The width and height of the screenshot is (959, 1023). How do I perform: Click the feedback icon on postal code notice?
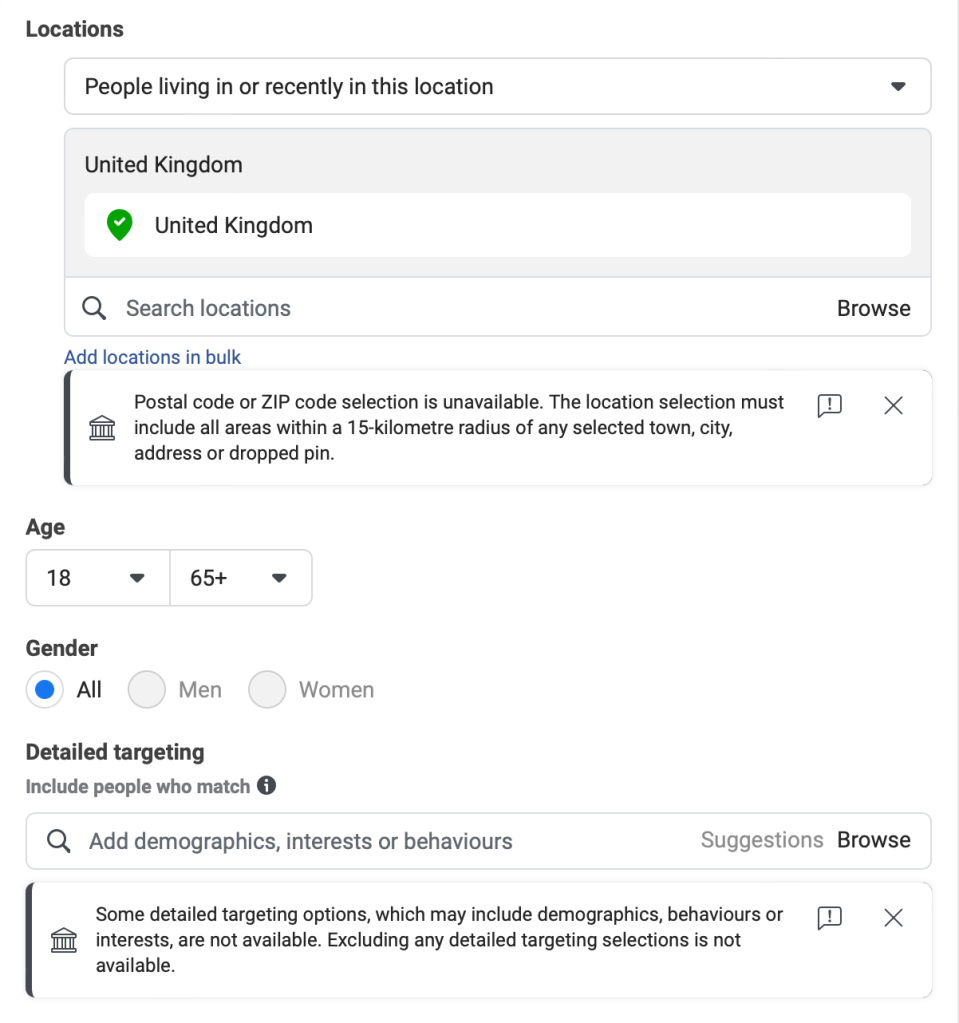[x=830, y=405]
